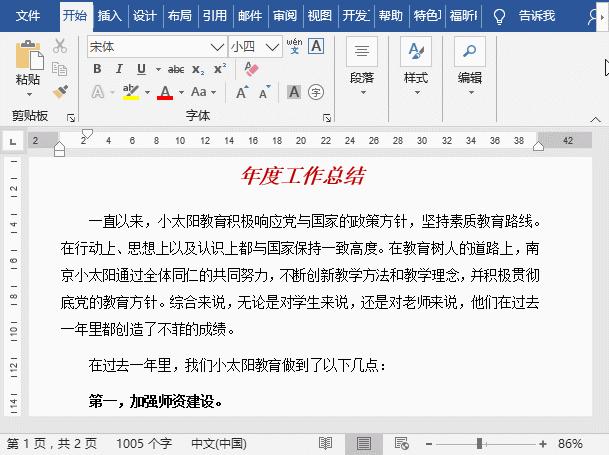Open the font dialog launcher

click(327, 118)
